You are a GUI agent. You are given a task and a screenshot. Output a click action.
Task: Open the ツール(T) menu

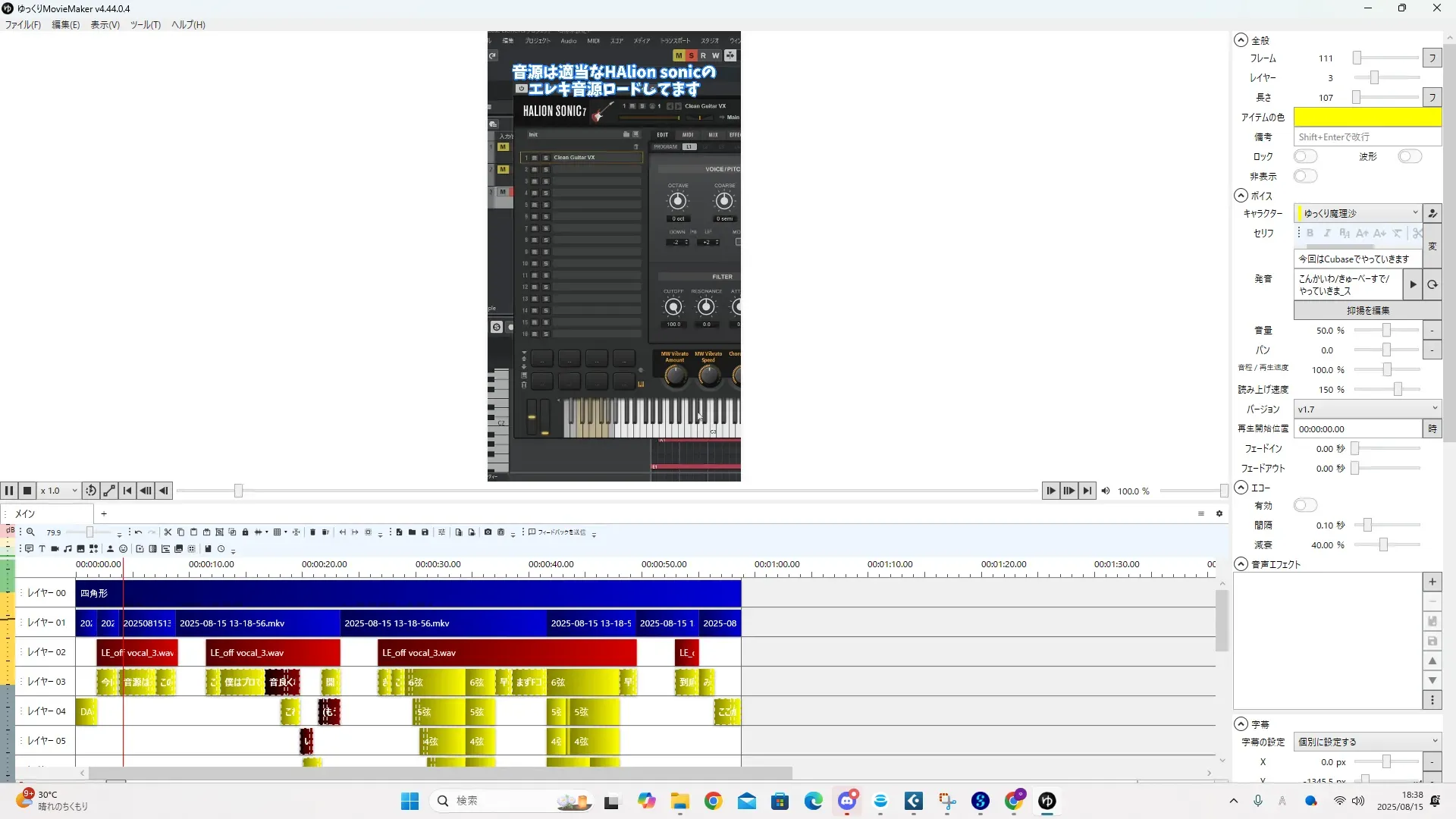pos(145,24)
